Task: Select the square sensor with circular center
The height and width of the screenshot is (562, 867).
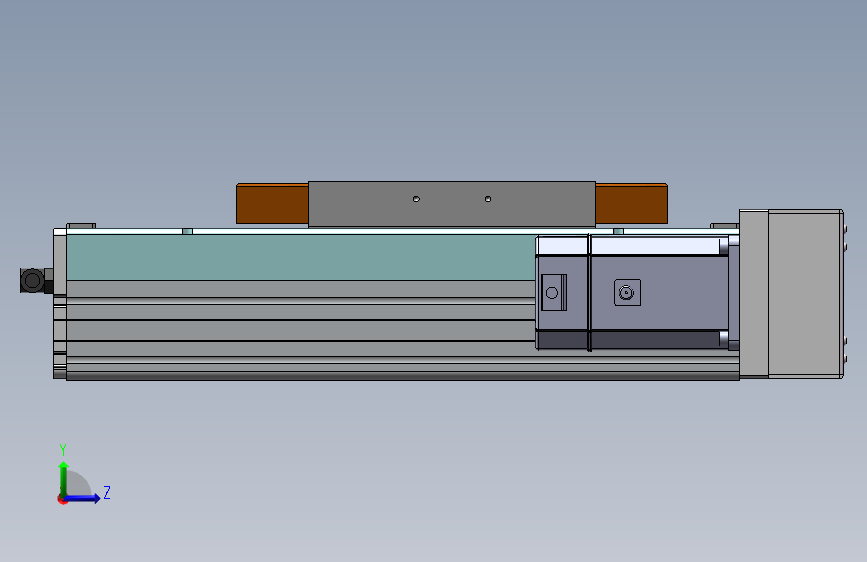Action: tap(627, 293)
